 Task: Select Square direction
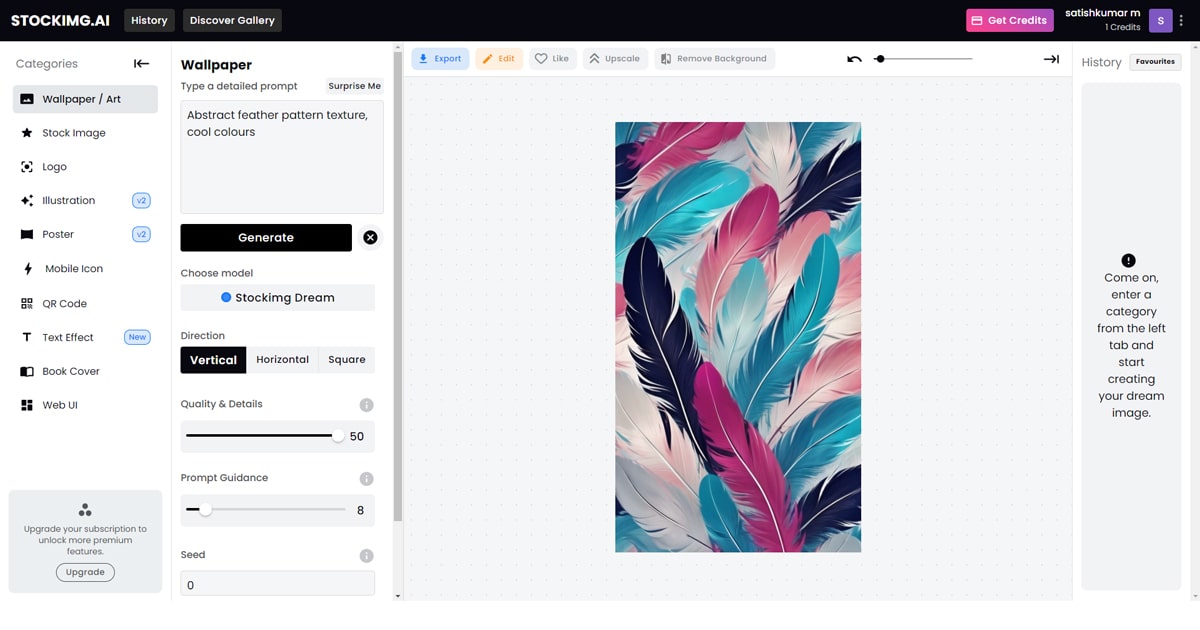pyautogui.click(x=347, y=360)
